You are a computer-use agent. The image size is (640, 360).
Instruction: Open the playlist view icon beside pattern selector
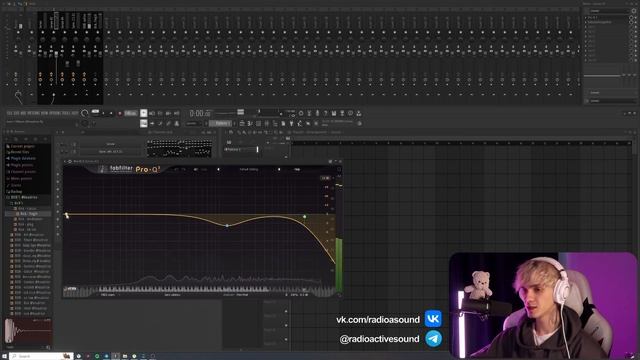coord(242,123)
